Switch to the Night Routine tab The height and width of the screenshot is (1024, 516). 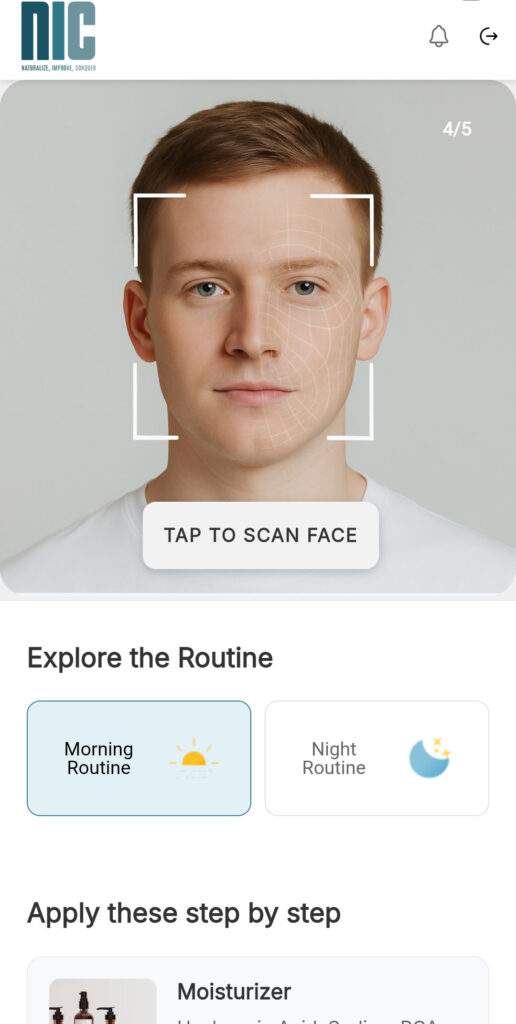pos(377,758)
